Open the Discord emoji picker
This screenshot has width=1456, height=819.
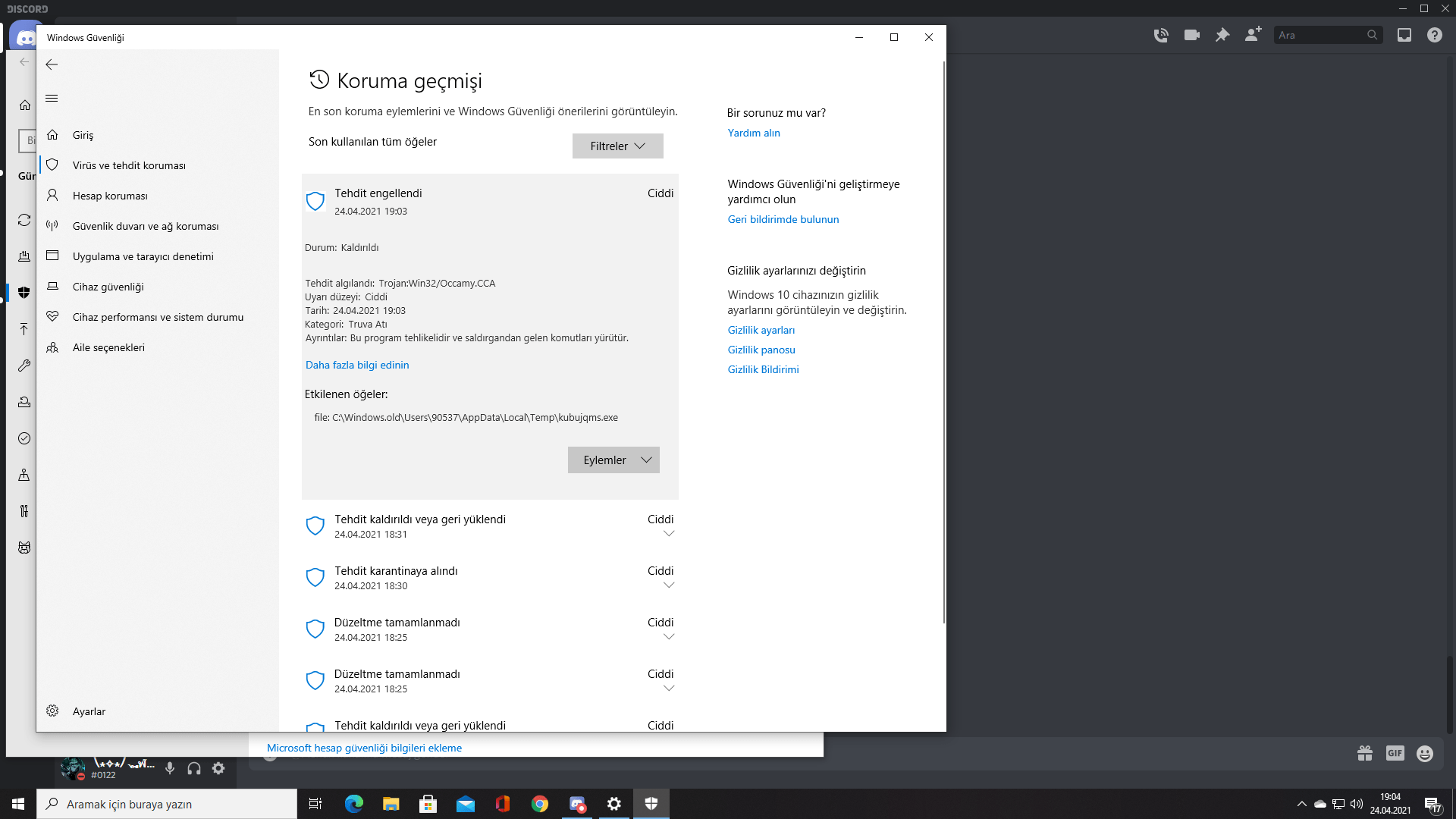(x=1425, y=753)
